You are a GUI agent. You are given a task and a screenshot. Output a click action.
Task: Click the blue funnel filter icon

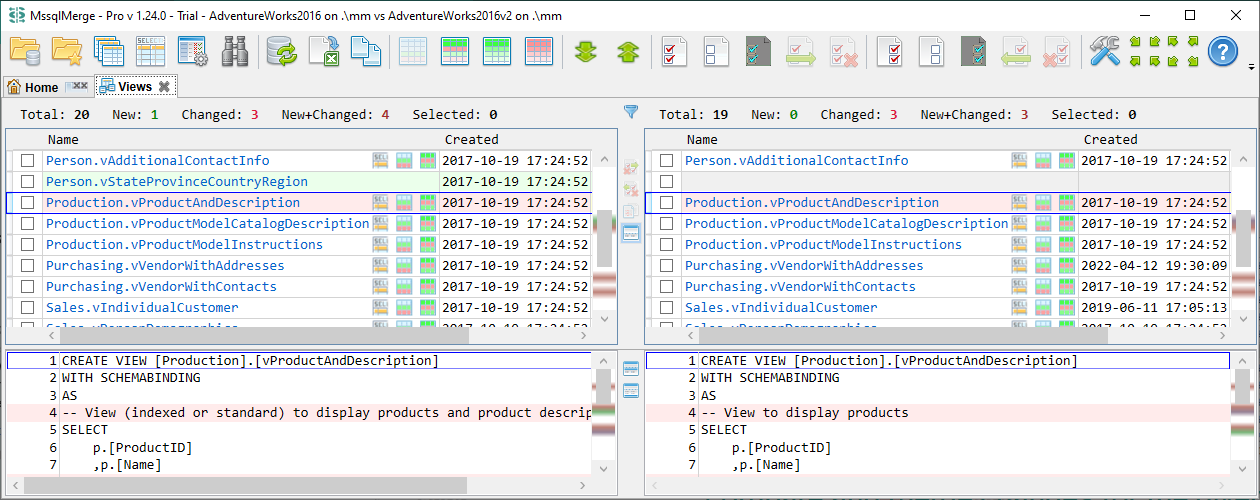click(x=631, y=112)
